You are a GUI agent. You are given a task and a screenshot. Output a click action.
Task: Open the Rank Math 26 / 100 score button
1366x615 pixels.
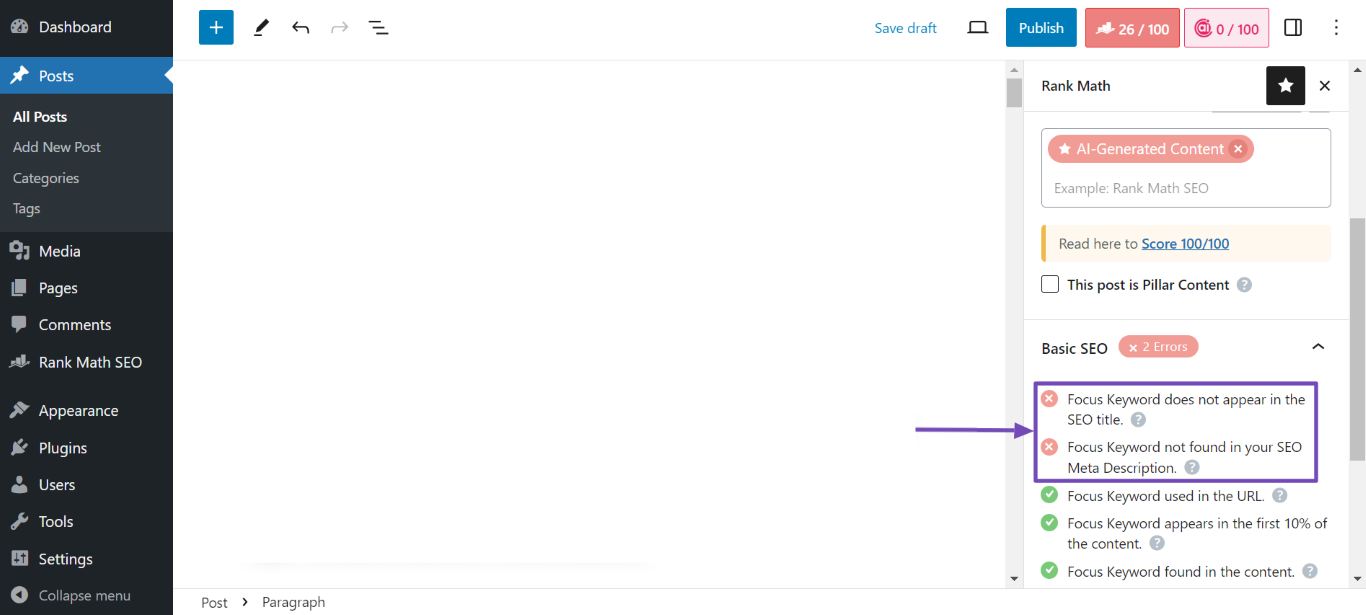click(x=1132, y=28)
